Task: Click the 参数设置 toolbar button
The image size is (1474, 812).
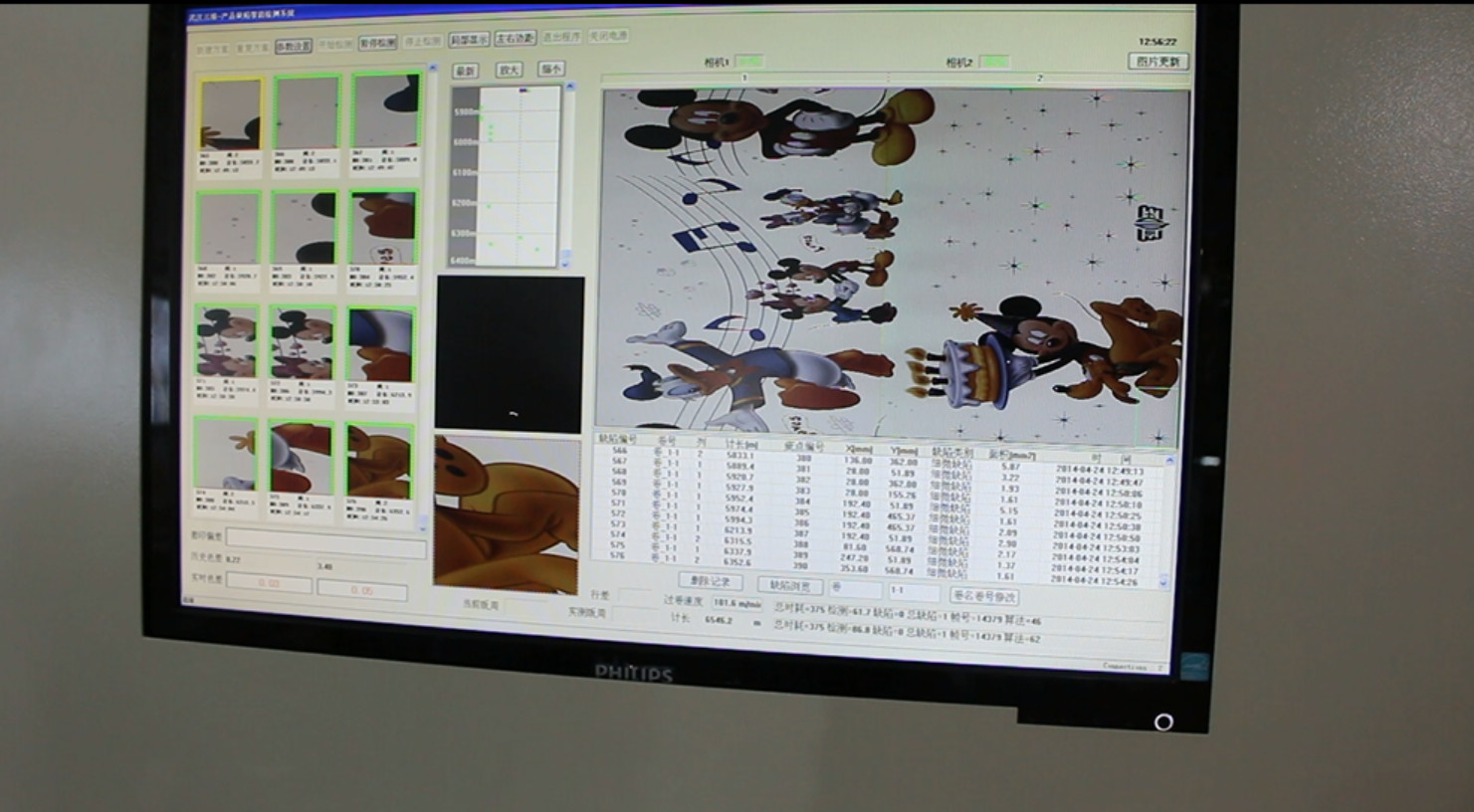Action: tap(294, 46)
